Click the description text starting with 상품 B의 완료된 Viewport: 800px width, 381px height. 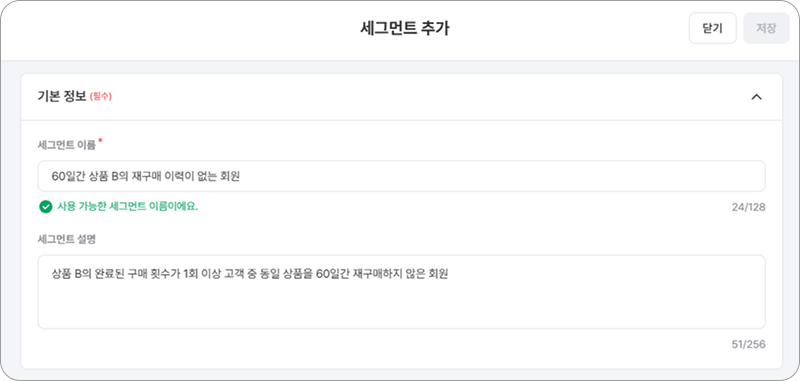(x=249, y=274)
